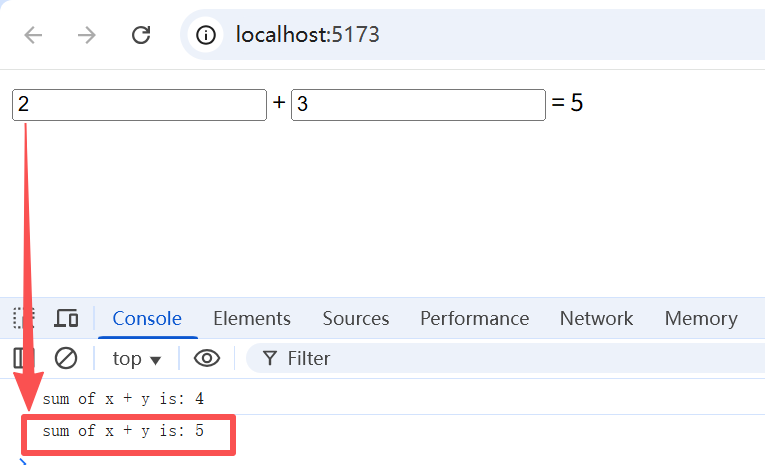Open the Performance tab
This screenshot has height=465, width=765.
pyautogui.click(x=475, y=319)
